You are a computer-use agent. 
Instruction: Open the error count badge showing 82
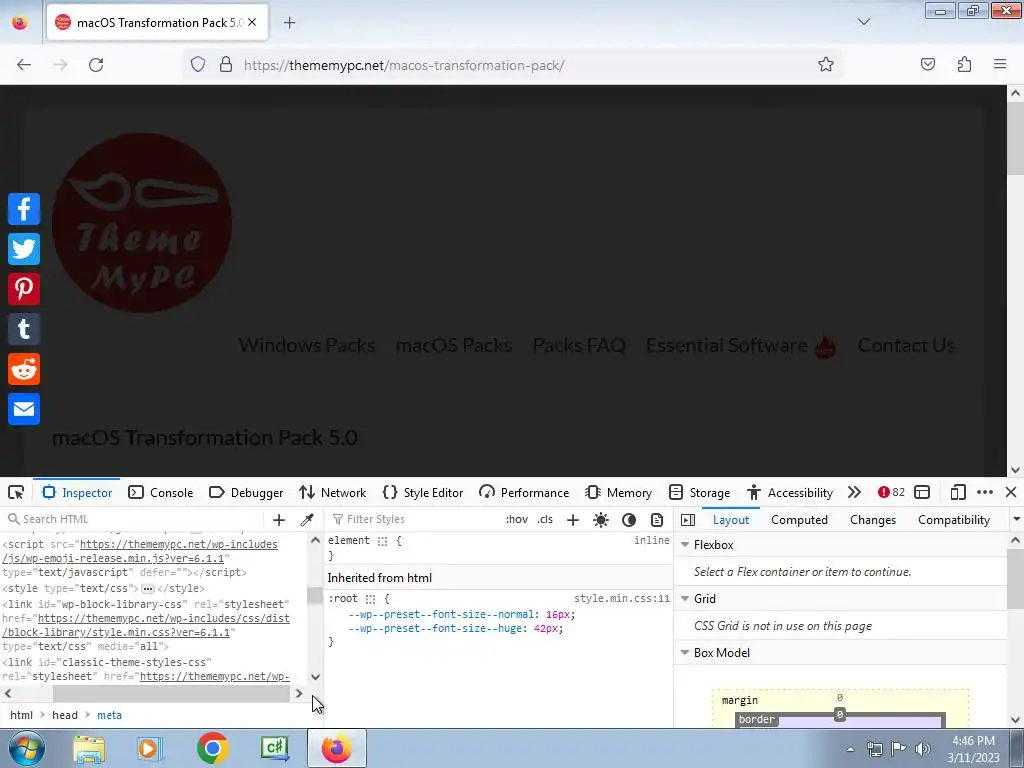click(891, 492)
